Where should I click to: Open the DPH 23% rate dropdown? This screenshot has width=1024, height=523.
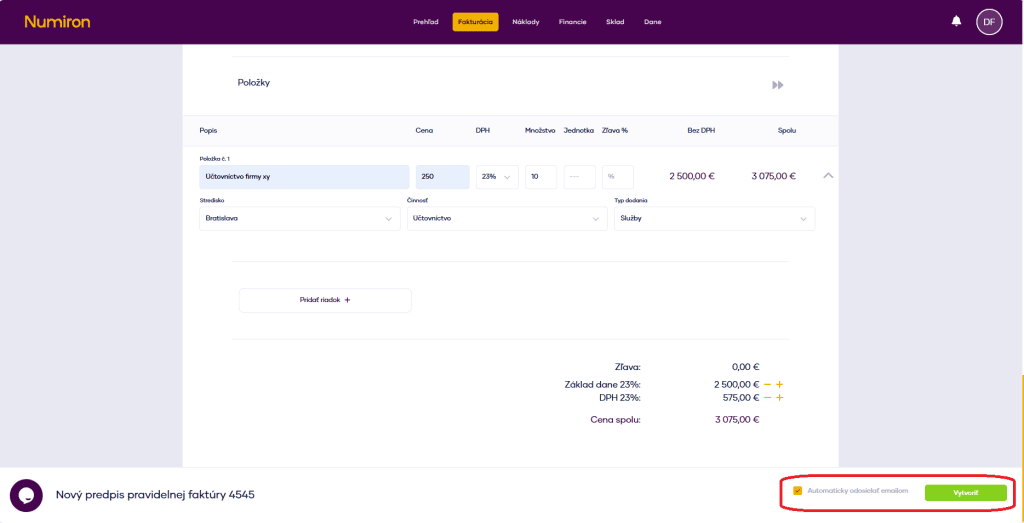click(x=497, y=177)
